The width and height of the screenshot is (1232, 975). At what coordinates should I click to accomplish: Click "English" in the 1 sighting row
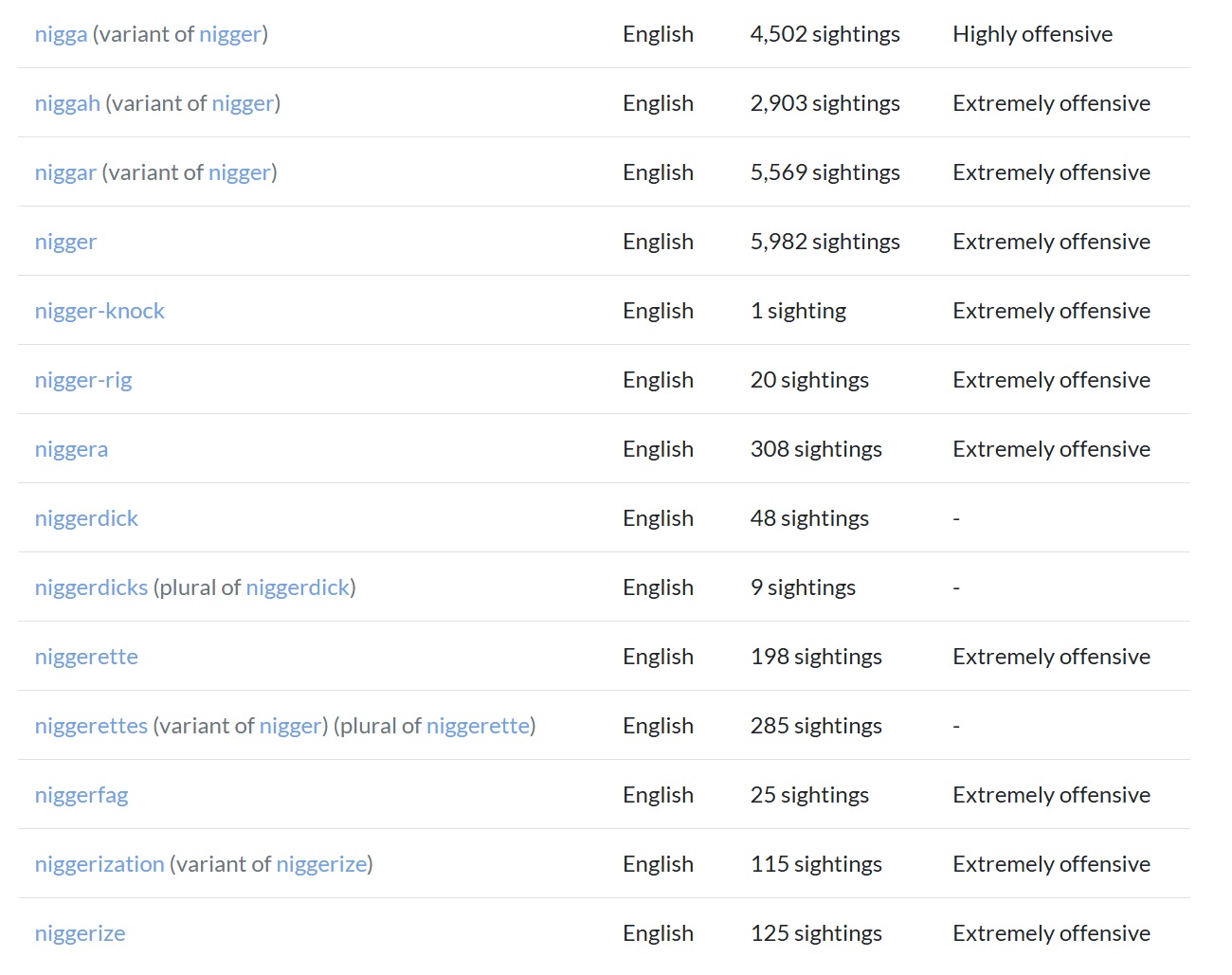click(658, 312)
